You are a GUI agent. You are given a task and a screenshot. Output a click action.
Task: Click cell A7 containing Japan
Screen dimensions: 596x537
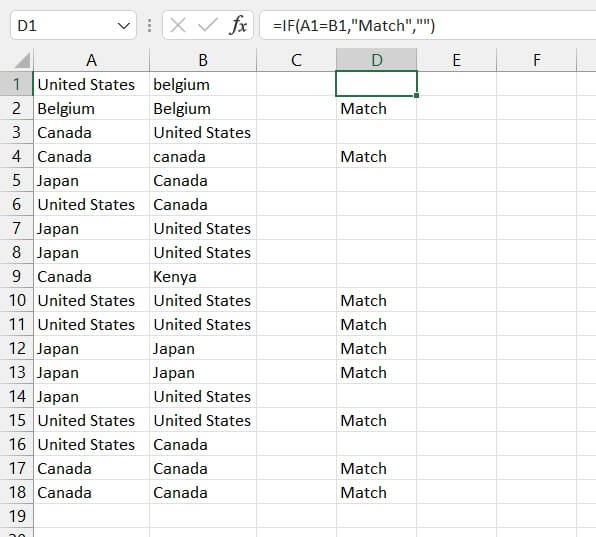click(x=92, y=228)
